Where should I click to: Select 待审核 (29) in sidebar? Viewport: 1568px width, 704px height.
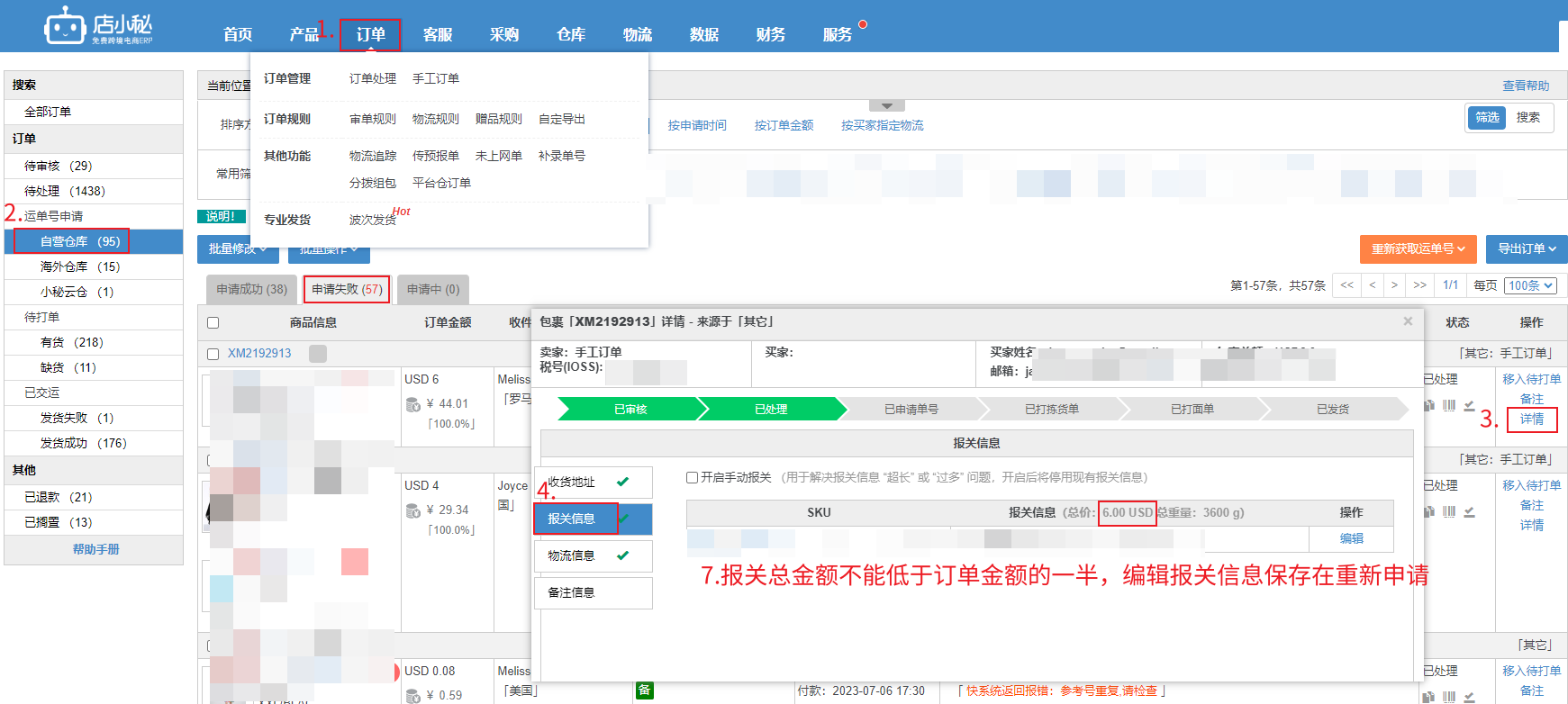click(x=94, y=166)
